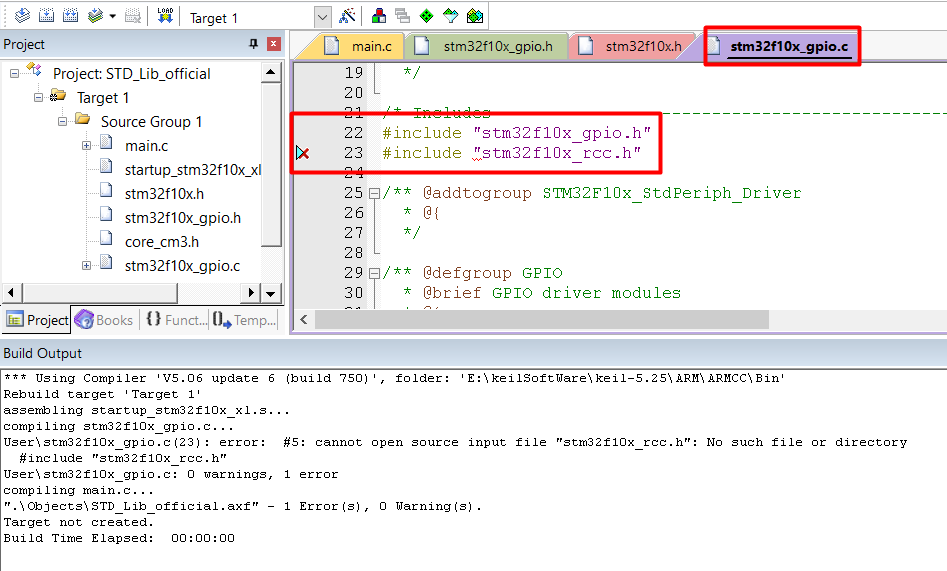Image resolution: width=947 pixels, height=571 pixels.
Task: Expand the stm32f10x_gpio.c tree node
Action: tap(86, 265)
